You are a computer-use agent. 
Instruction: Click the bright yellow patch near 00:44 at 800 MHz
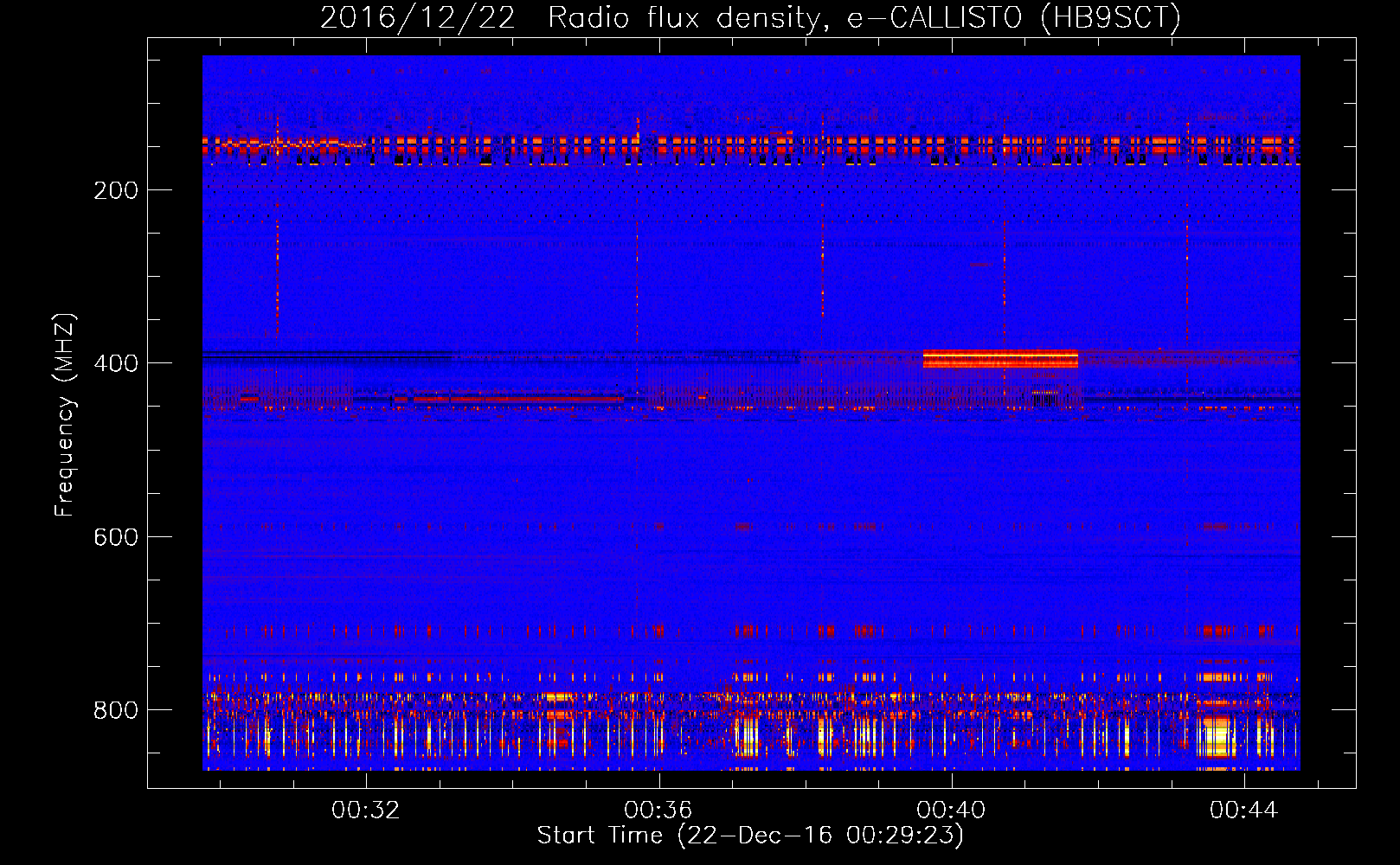(1217, 737)
